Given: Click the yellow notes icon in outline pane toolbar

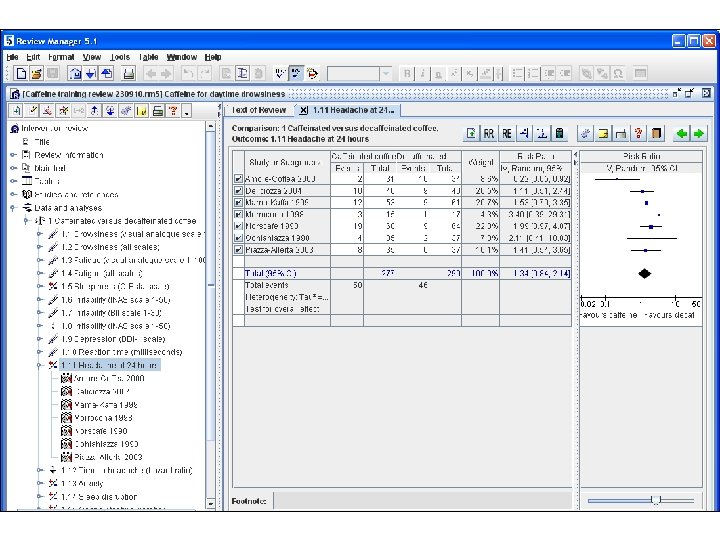Looking at the screenshot, I should 141,111.
